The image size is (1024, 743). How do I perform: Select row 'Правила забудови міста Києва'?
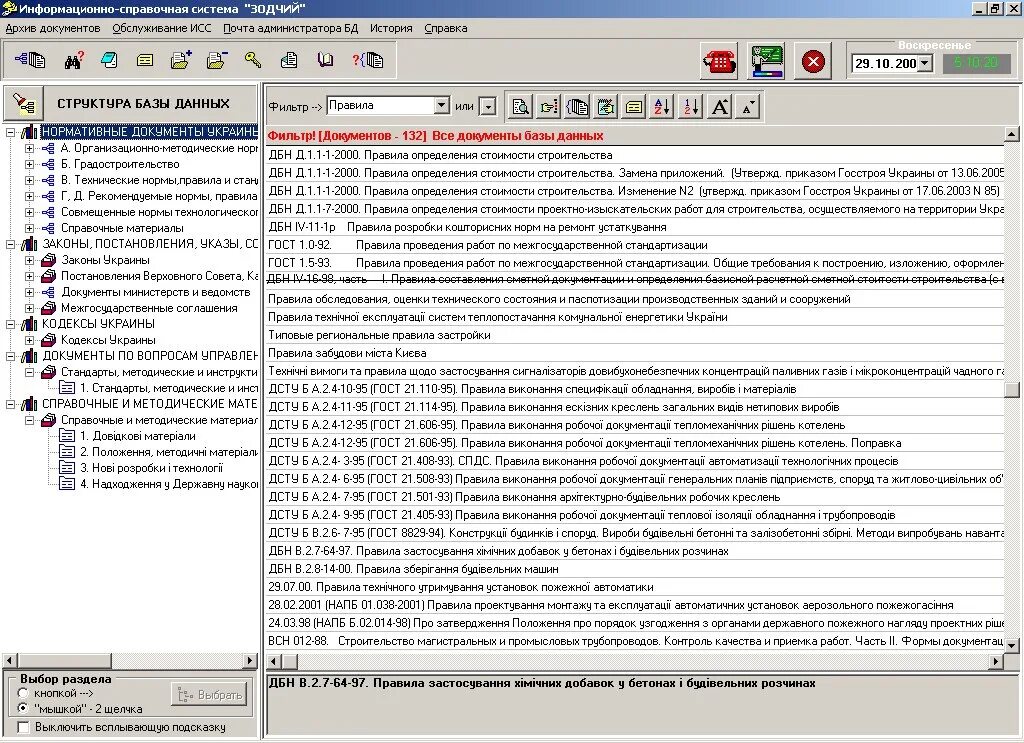635,353
